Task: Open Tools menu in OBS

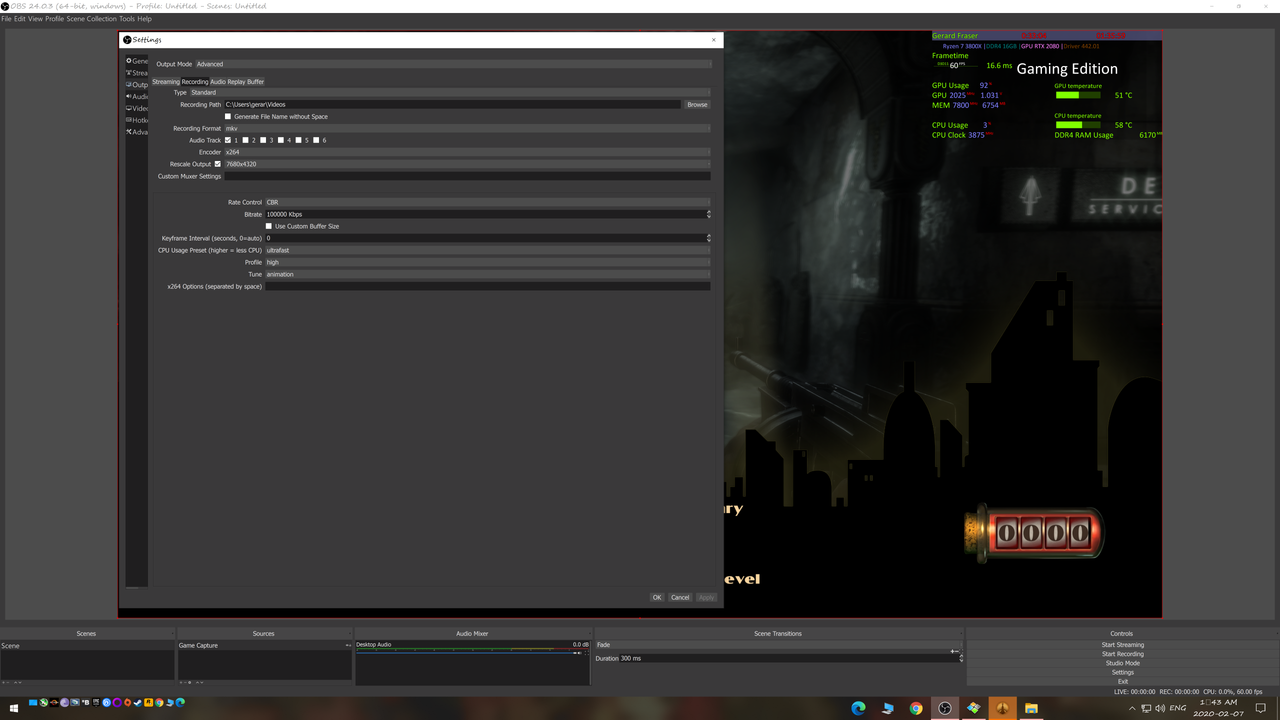Action: [x=127, y=19]
